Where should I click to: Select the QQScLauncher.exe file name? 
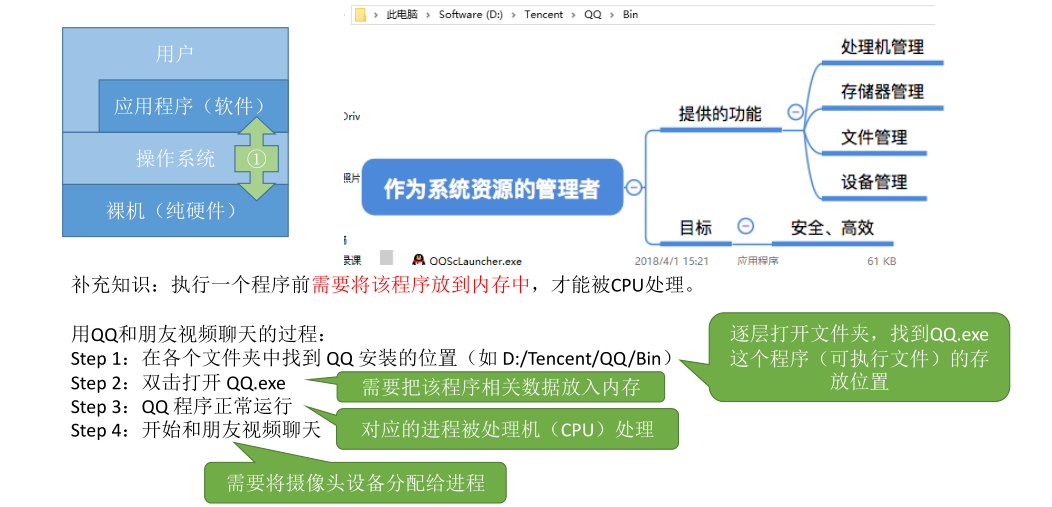pyautogui.click(x=476, y=262)
